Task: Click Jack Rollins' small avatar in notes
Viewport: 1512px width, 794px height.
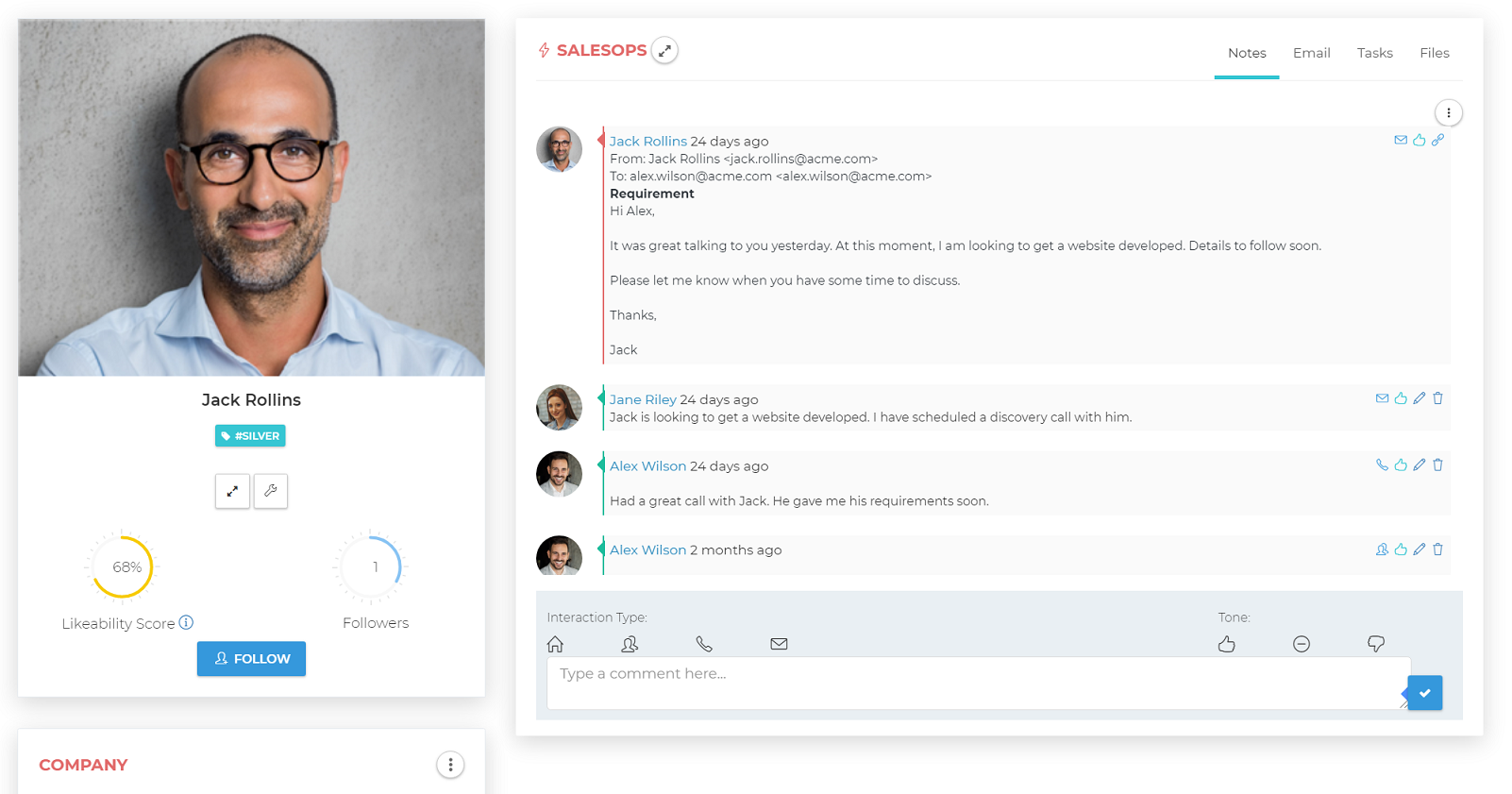Action: click(560, 149)
